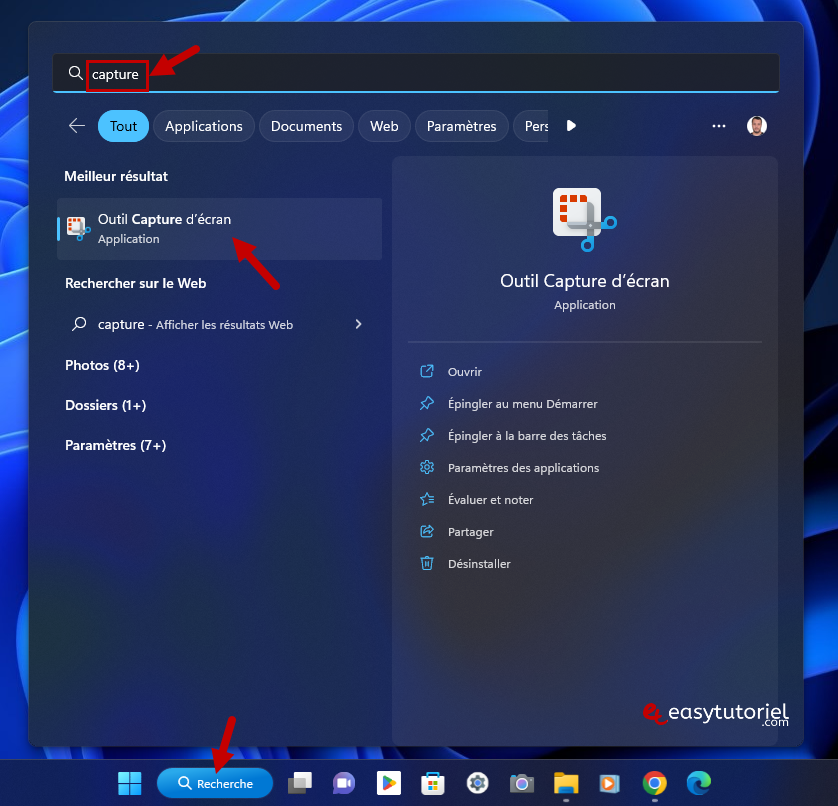Switch to the Documents filter tab
838x806 pixels.
point(306,126)
